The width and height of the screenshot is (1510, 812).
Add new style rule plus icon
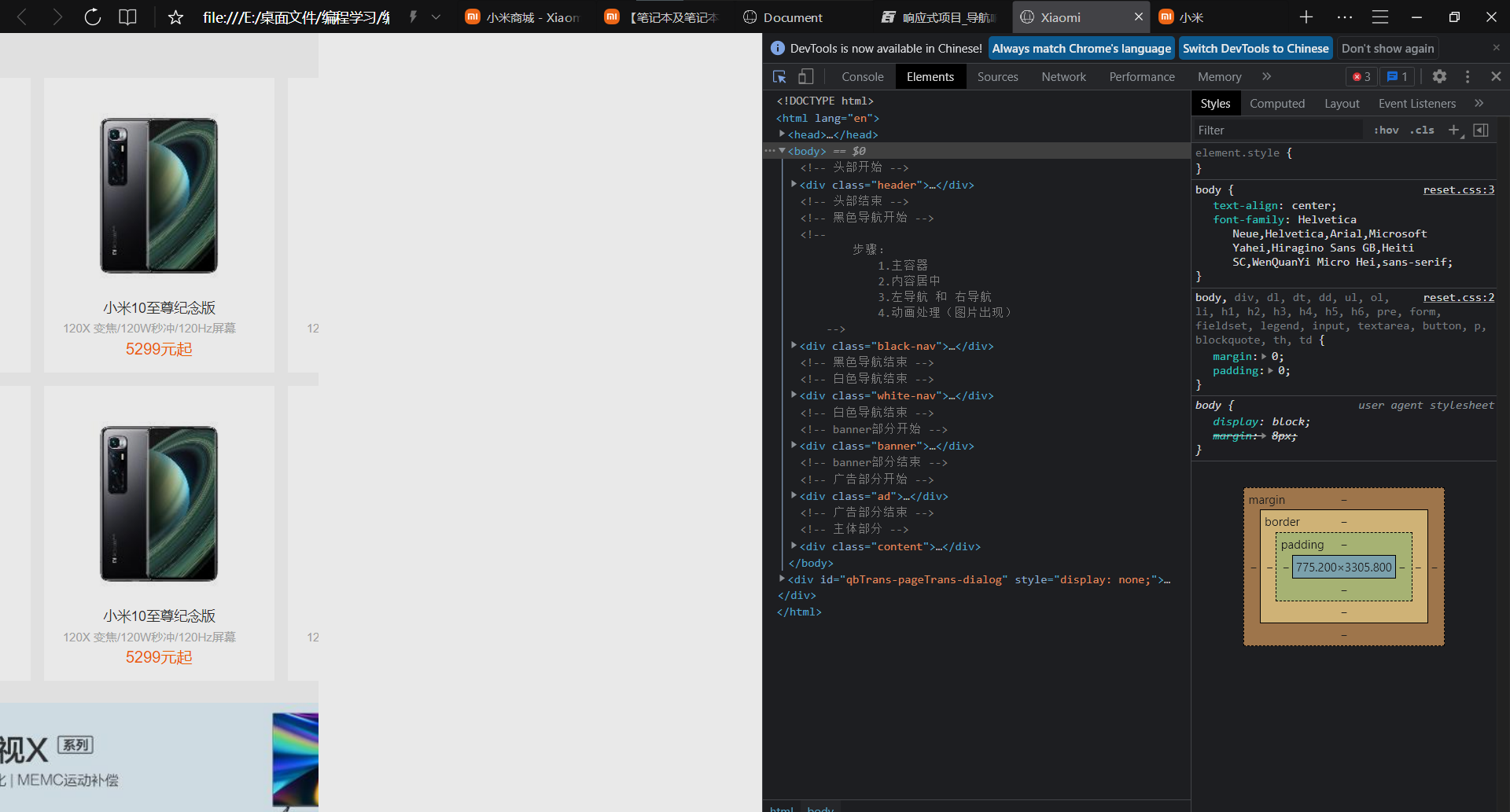(1454, 130)
